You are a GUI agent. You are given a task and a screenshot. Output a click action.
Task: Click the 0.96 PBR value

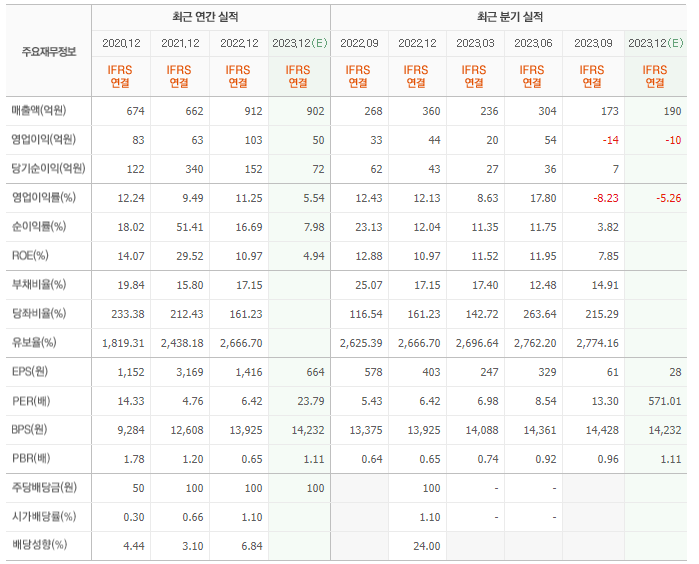click(609, 459)
